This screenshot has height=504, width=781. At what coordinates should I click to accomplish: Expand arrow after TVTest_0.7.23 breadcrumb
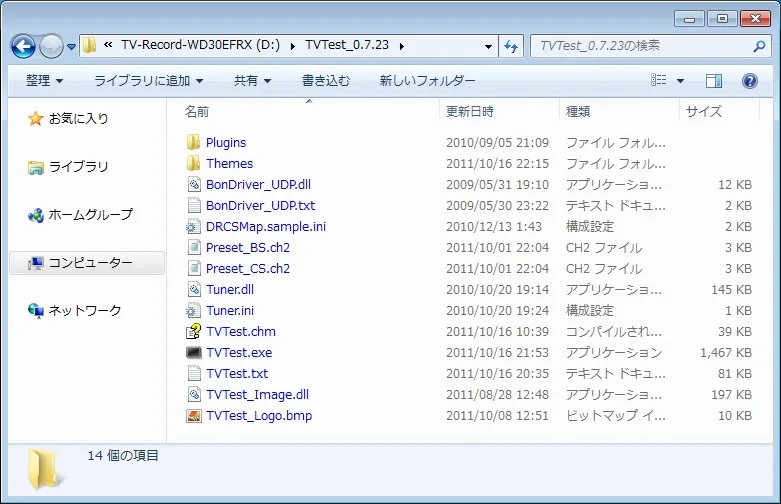coord(401,46)
